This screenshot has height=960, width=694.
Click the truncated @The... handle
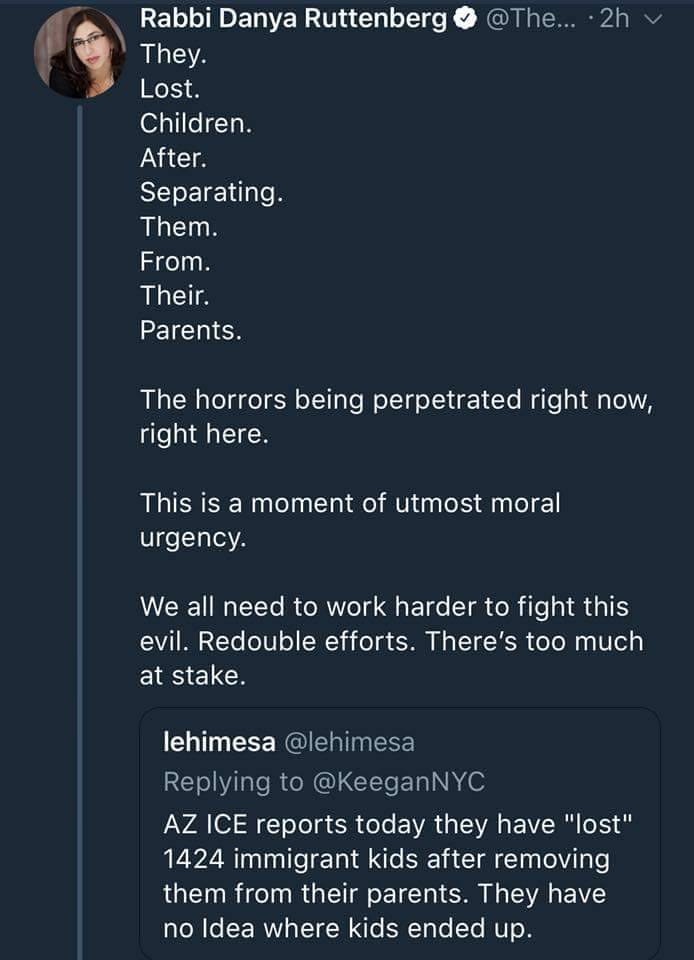pyautogui.click(x=527, y=19)
